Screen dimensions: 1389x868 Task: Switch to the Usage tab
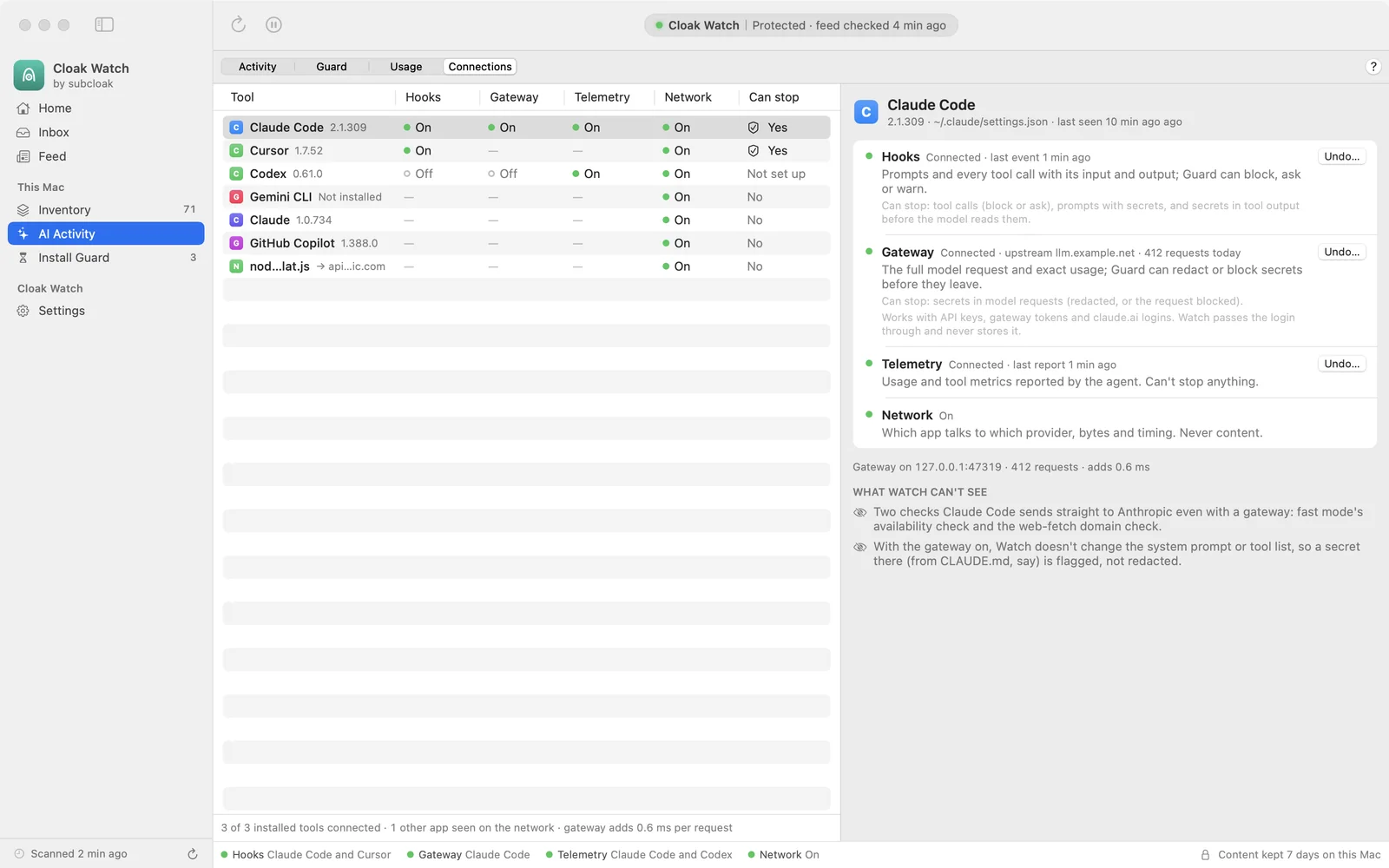(406, 67)
